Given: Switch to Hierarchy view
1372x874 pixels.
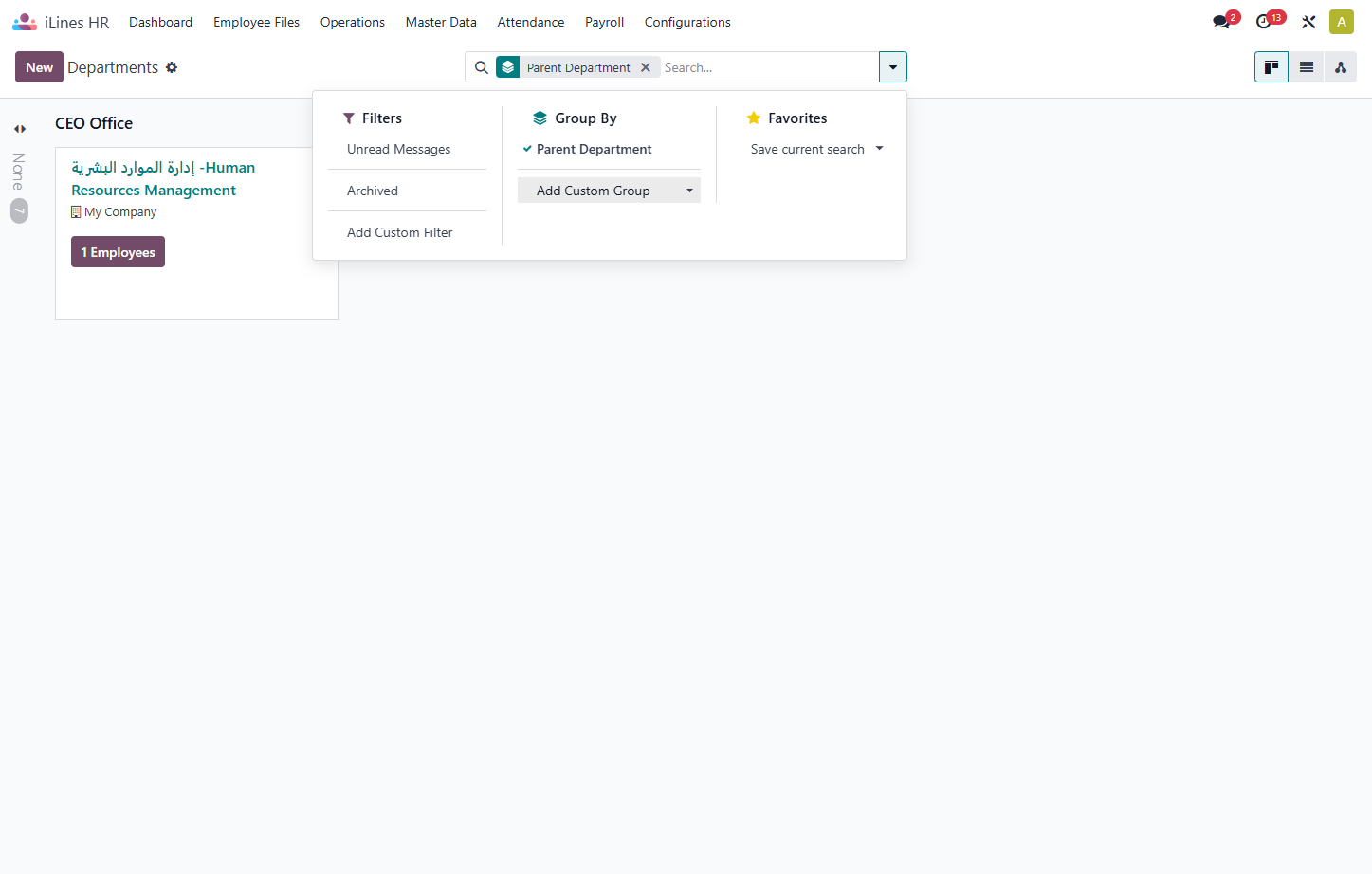Looking at the screenshot, I should coord(1341,67).
